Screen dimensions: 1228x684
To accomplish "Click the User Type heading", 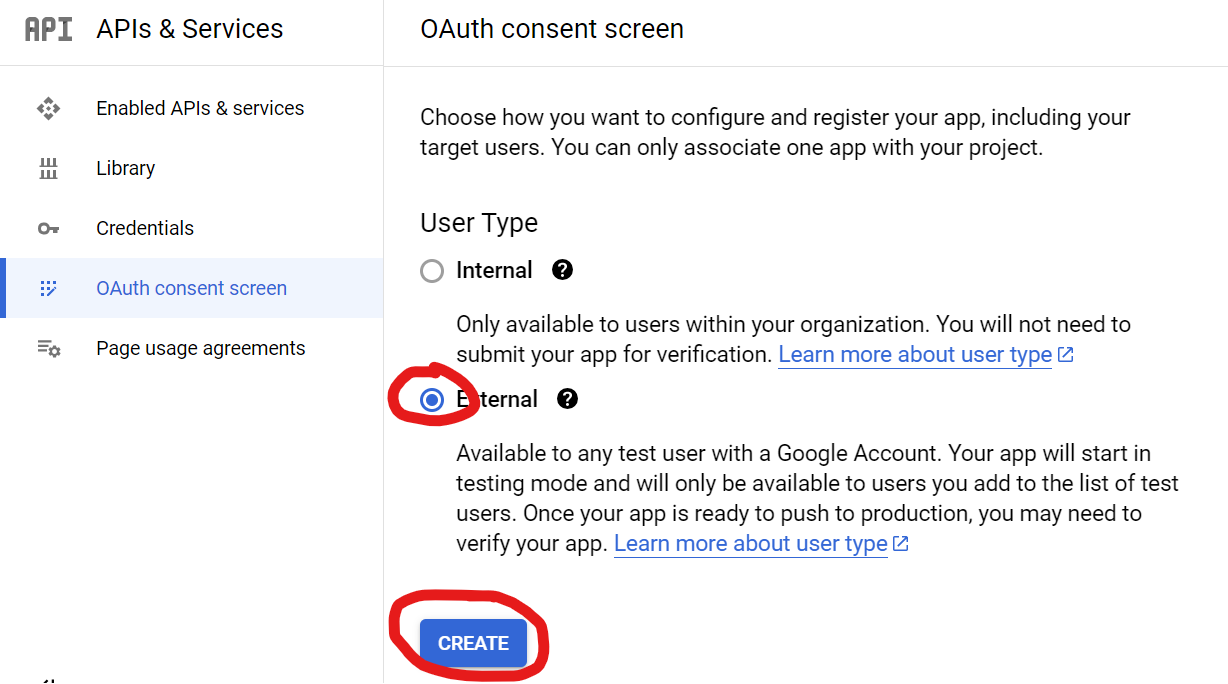I will 479,223.
